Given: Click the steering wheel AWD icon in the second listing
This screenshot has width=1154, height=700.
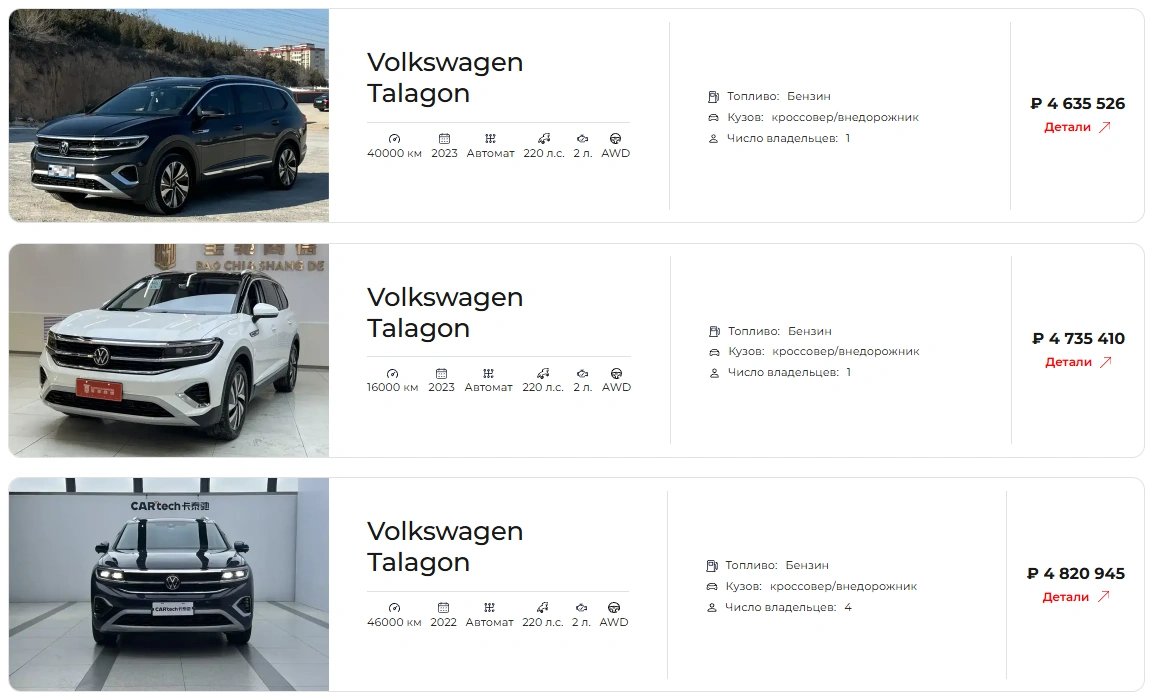Looking at the screenshot, I should [617, 373].
